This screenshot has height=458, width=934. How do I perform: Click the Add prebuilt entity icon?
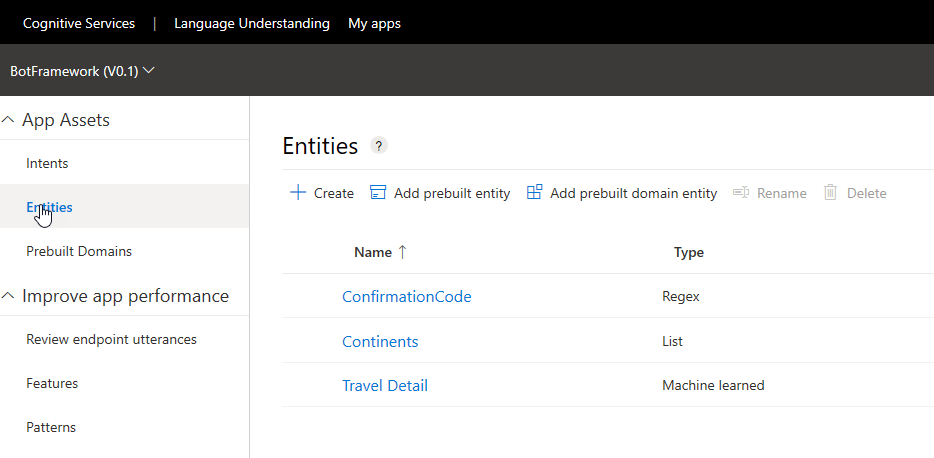pyautogui.click(x=378, y=192)
